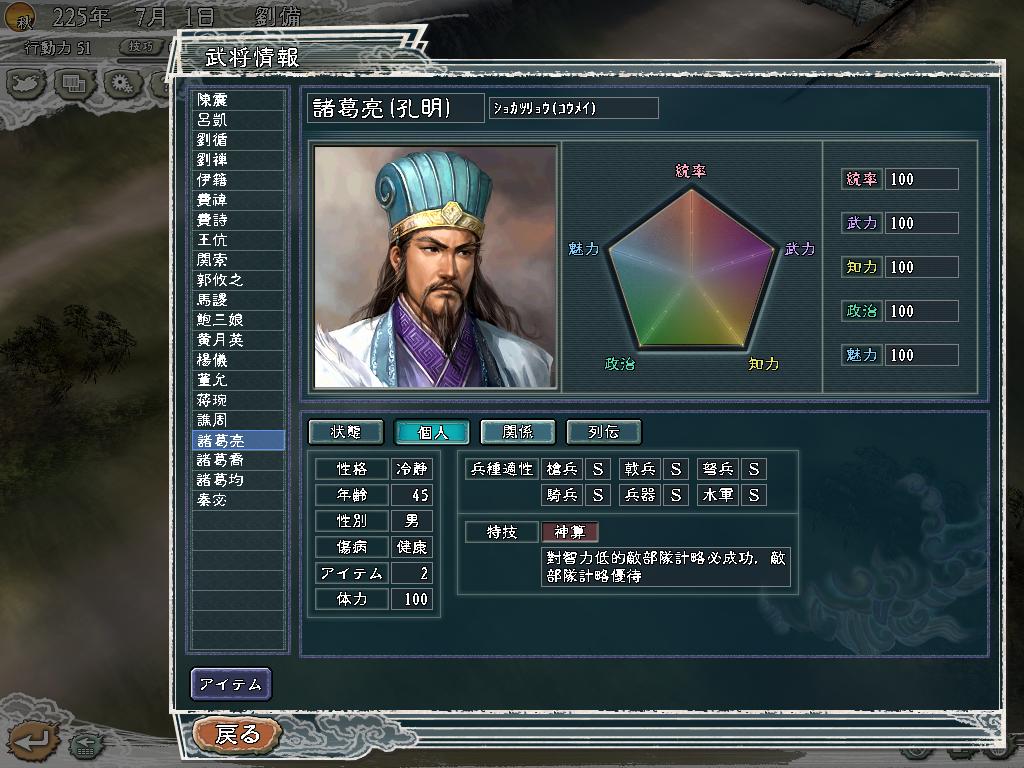Click the 諸葛亮 portrait image
The image size is (1024, 768).
pyautogui.click(x=435, y=266)
